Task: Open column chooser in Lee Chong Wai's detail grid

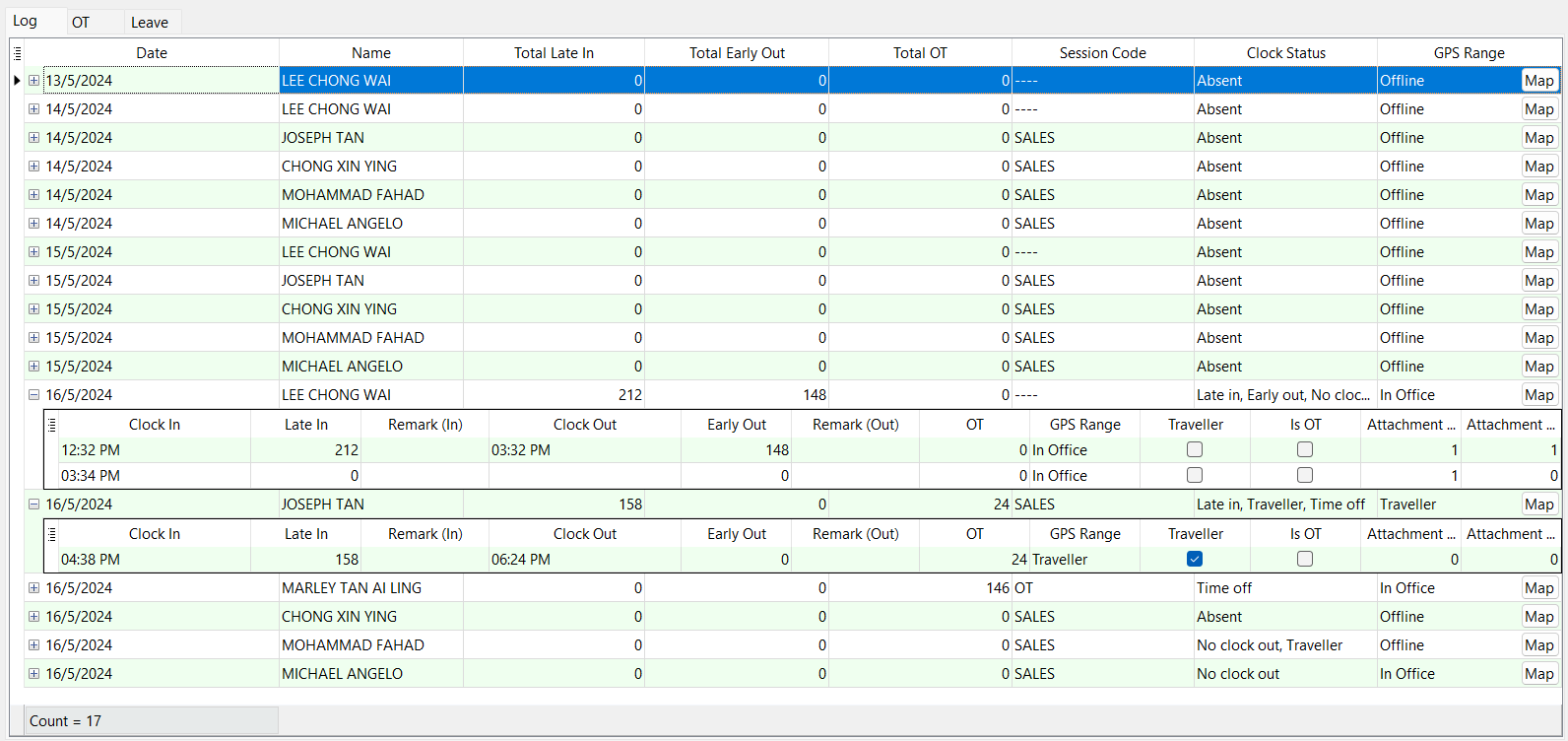Action: pyautogui.click(x=52, y=425)
